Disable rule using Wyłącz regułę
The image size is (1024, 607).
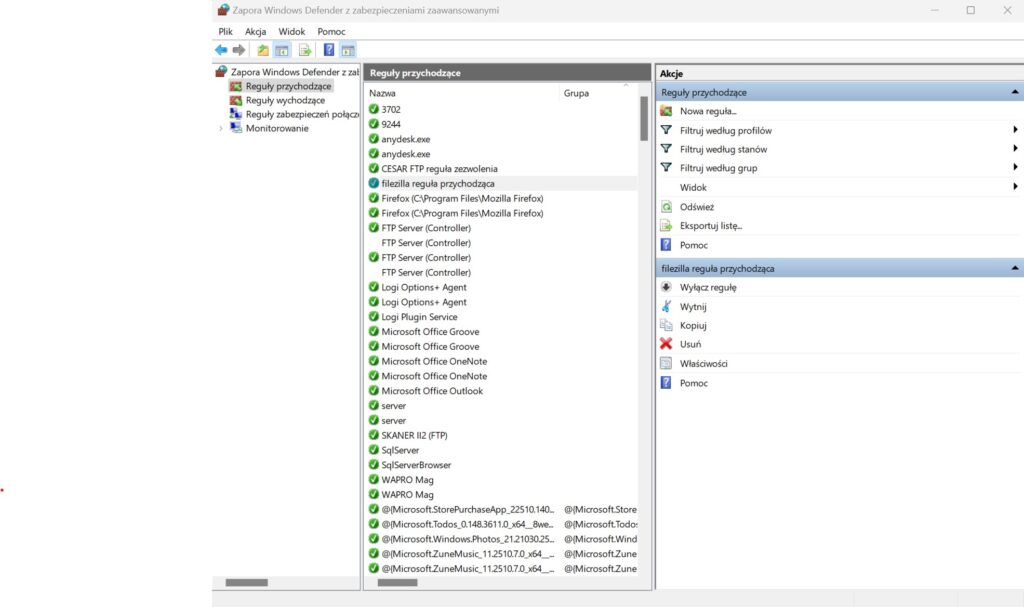707,287
